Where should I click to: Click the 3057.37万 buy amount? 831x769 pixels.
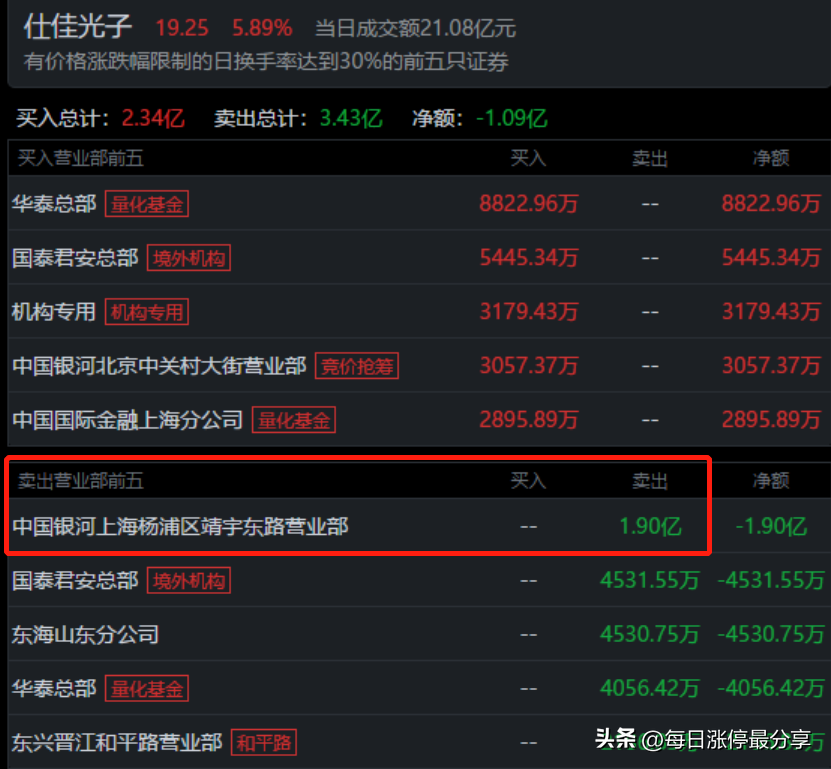[528, 366]
